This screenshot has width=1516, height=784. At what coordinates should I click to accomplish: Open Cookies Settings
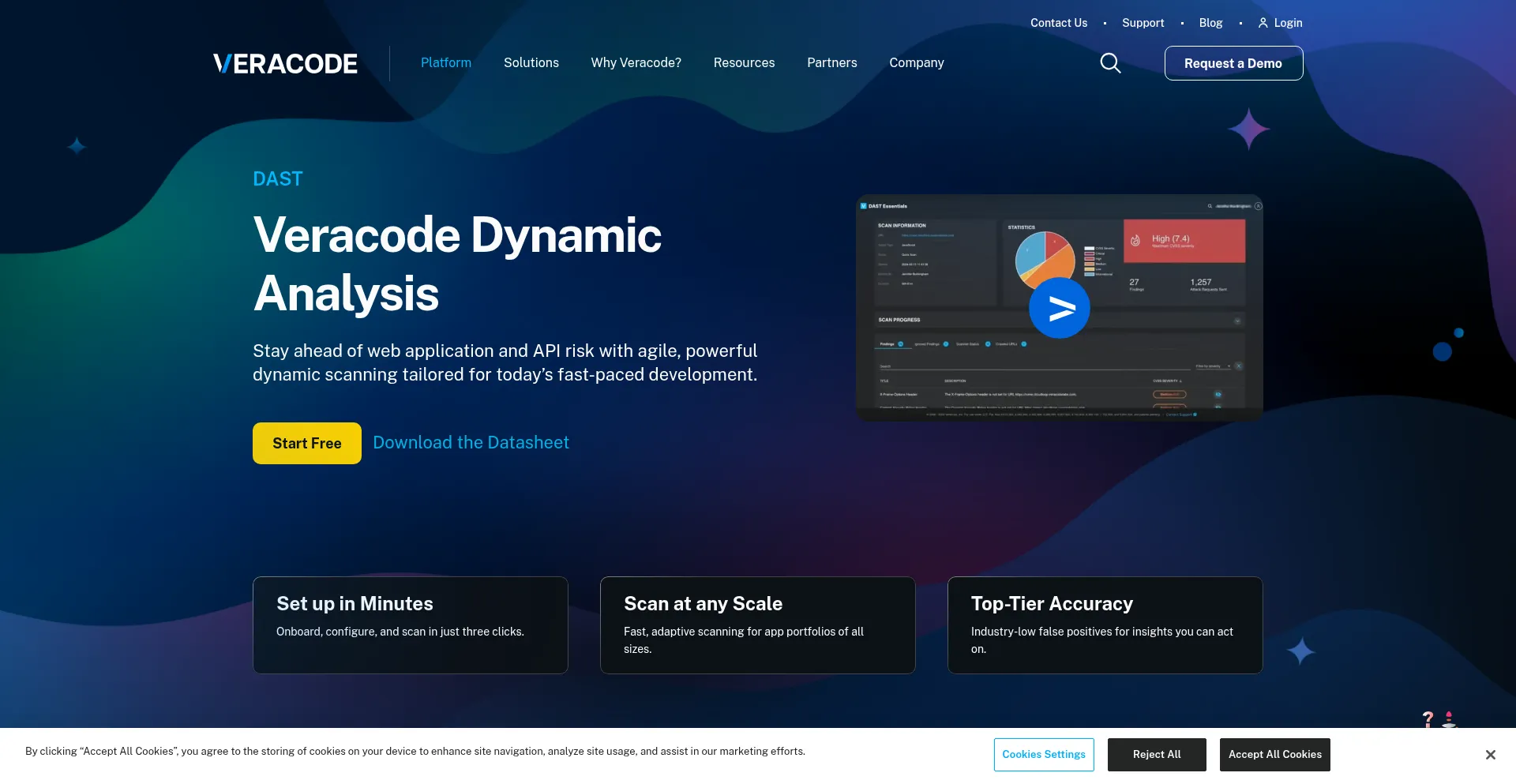(1044, 755)
